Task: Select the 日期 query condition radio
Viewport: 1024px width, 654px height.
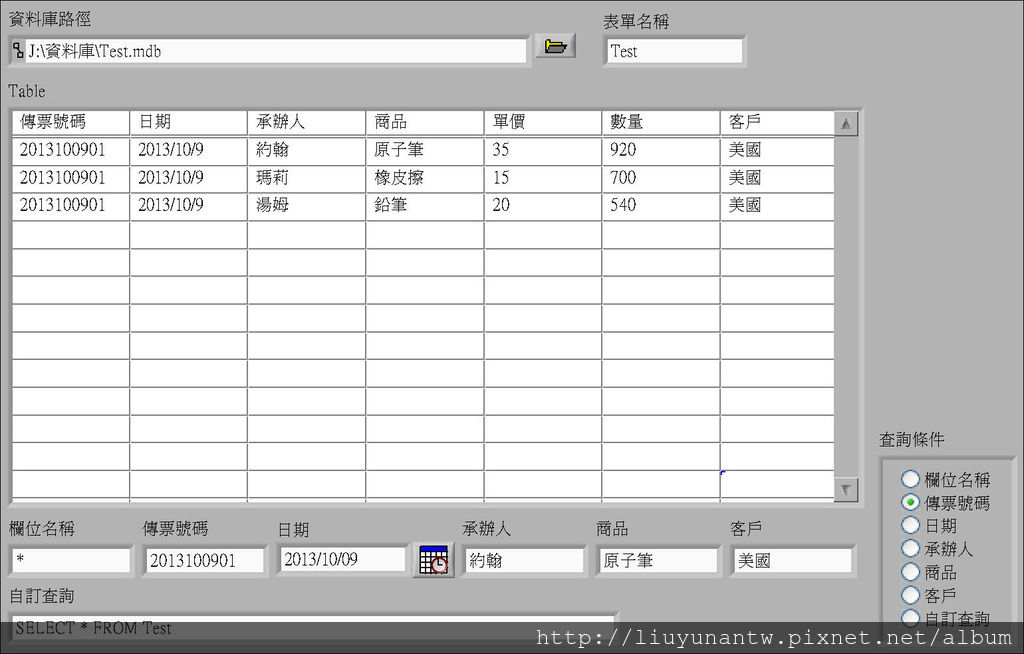Action: pyautogui.click(x=910, y=525)
